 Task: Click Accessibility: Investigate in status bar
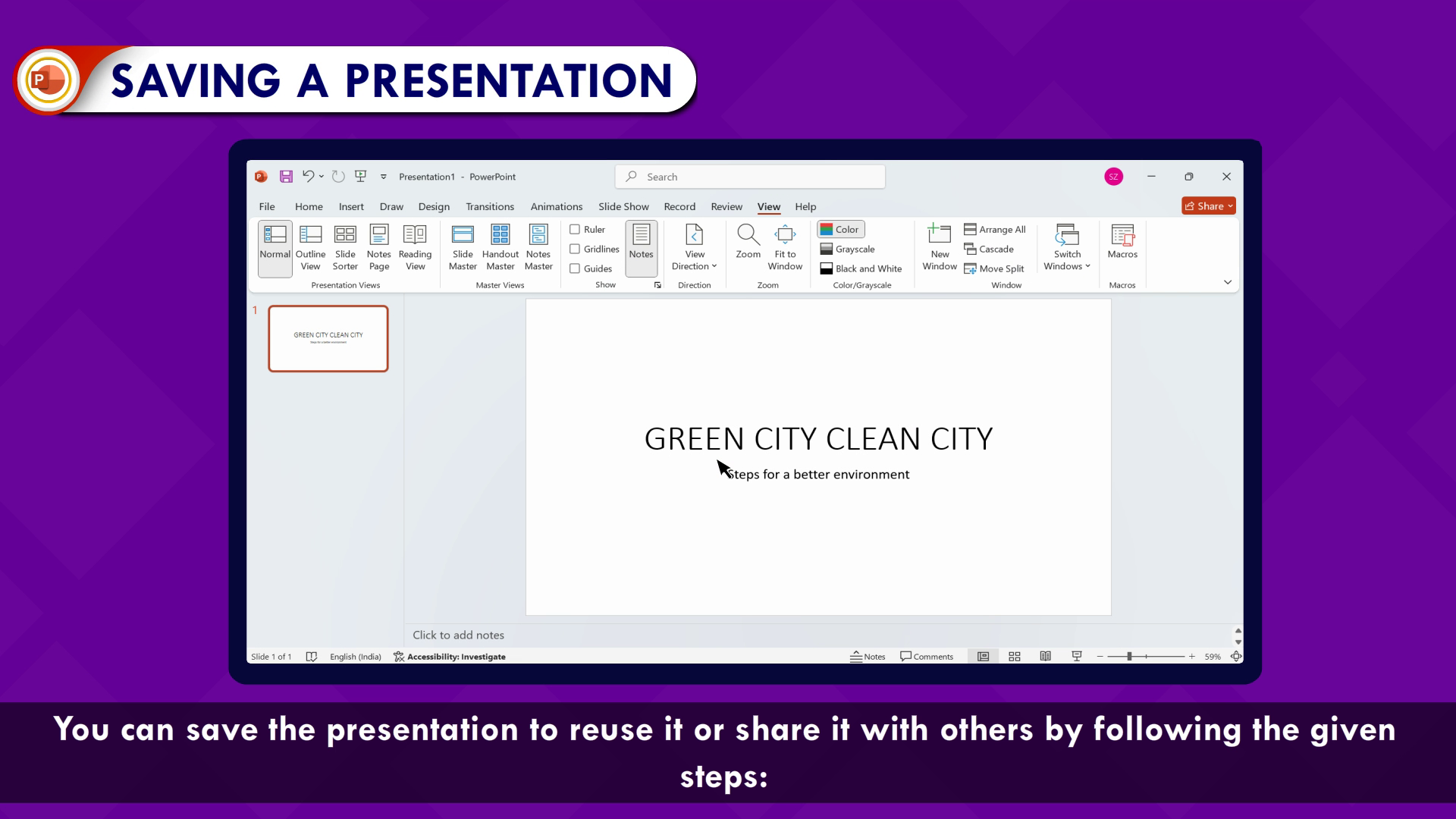click(x=450, y=657)
